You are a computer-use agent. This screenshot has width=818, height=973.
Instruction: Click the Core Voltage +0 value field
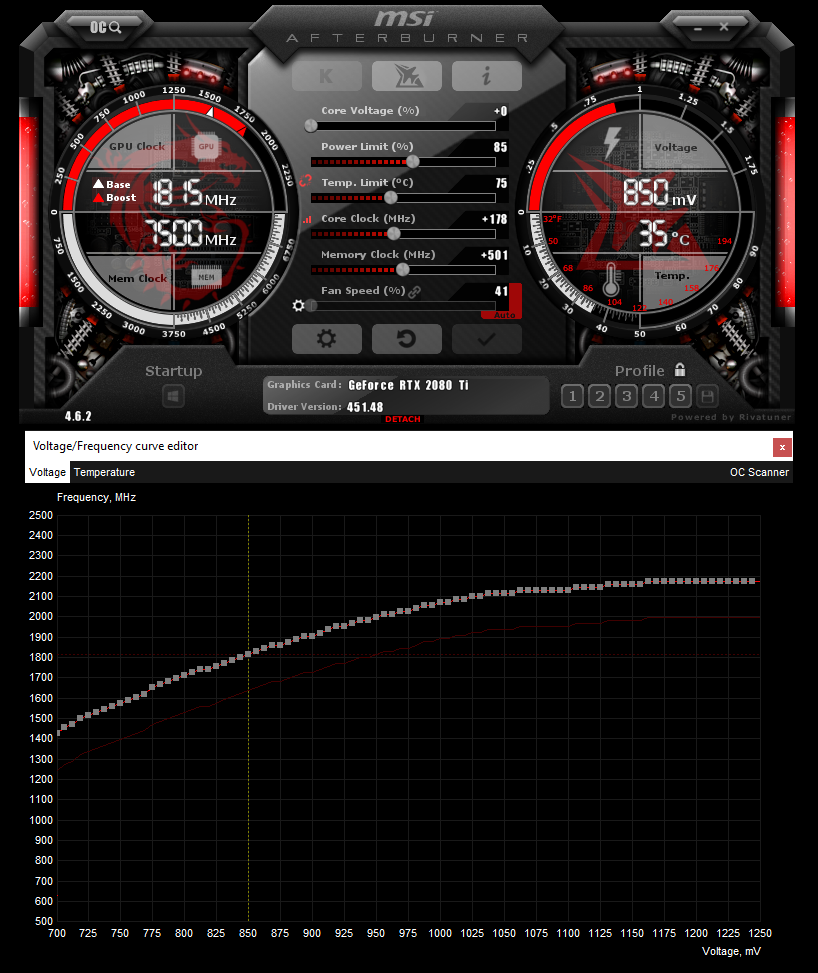point(500,111)
